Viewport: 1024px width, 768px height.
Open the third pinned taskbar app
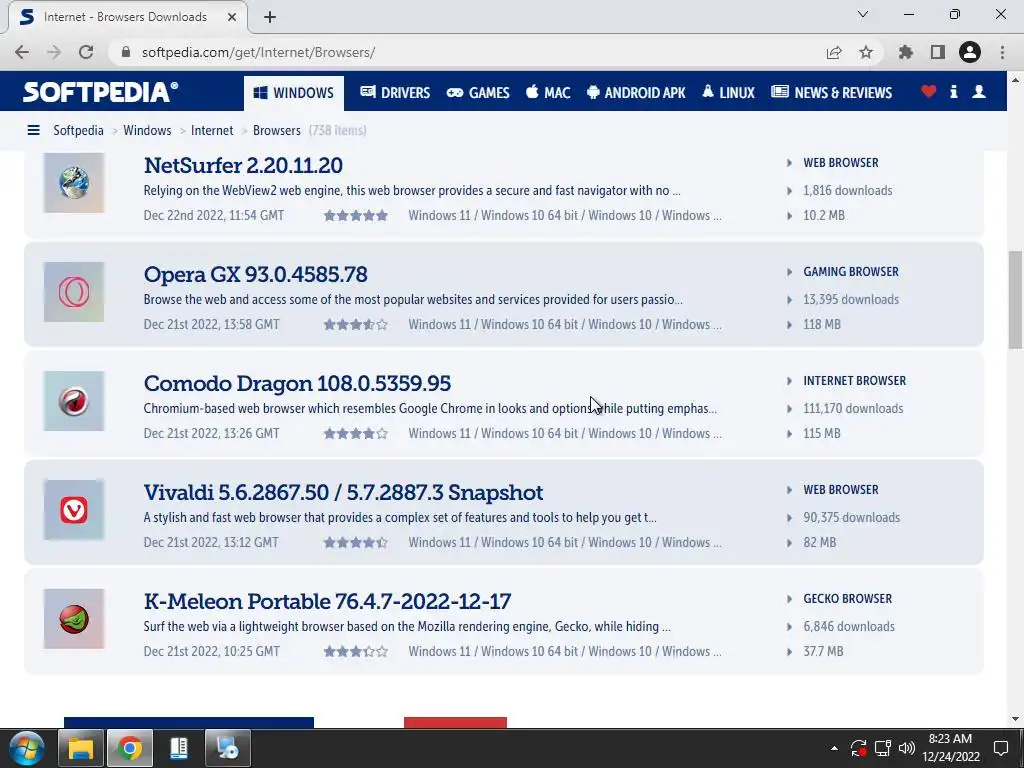(179, 748)
